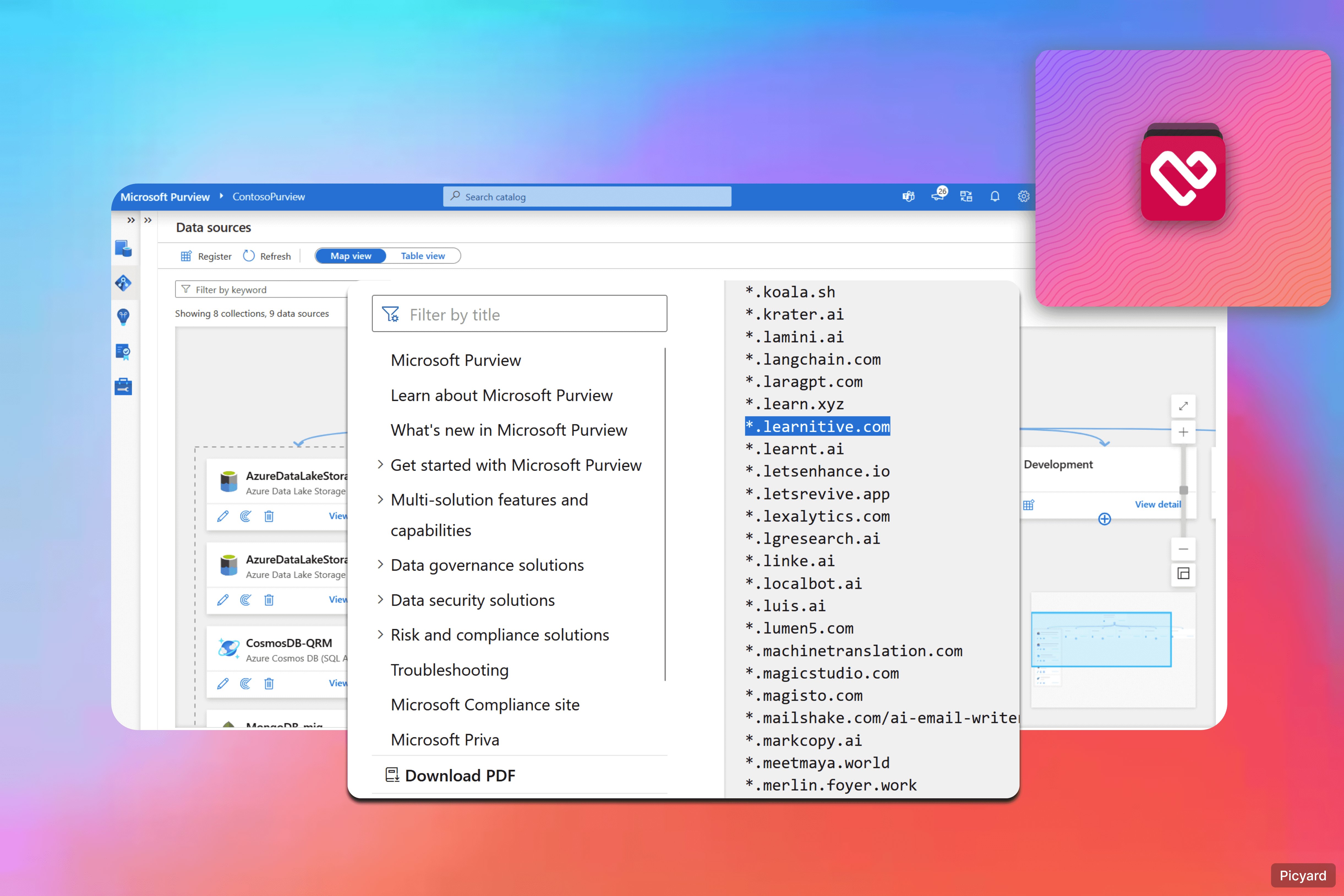Expand Get started with Microsoft Purview
This screenshot has width=1344, height=896.
click(x=381, y=465)
